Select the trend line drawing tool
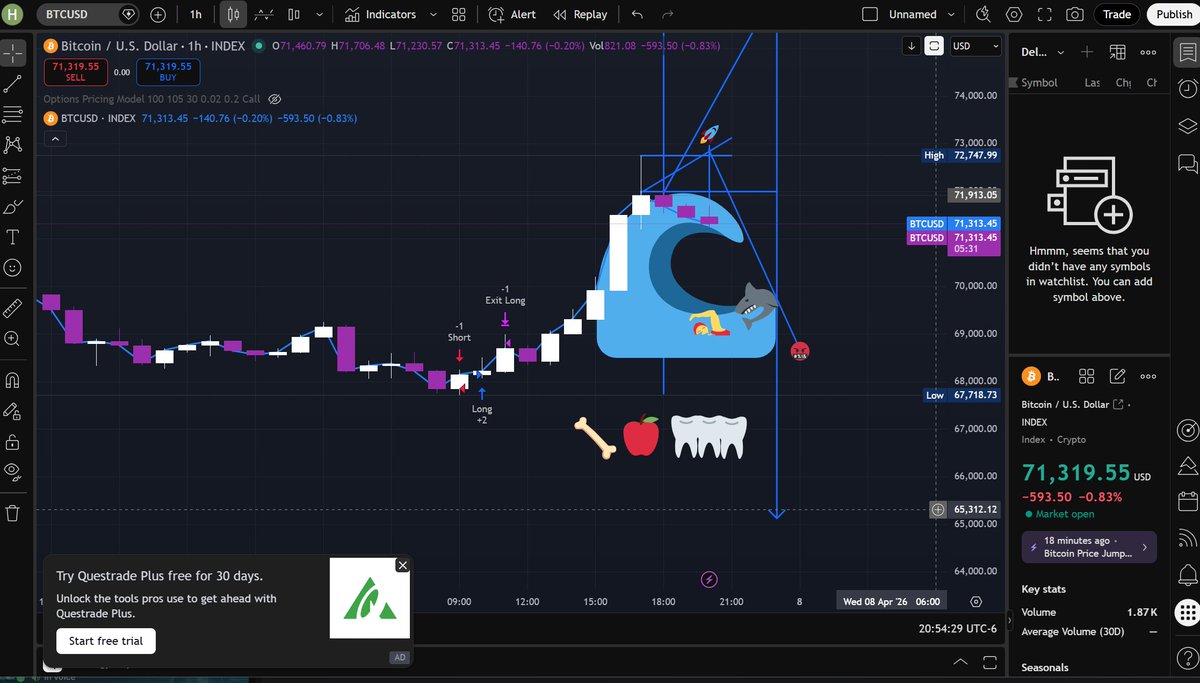 click(13, 83)
